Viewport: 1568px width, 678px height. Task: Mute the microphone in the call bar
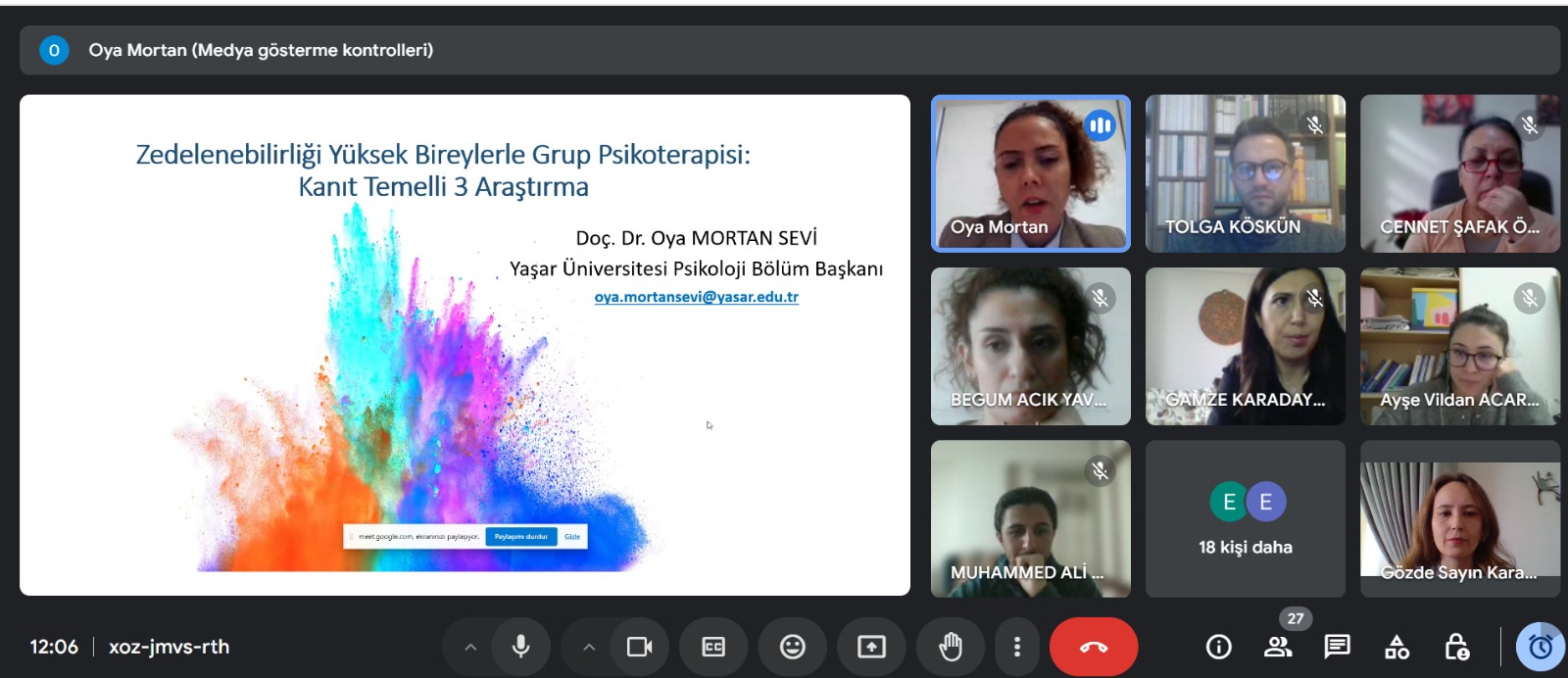click(x=521, y=647)
